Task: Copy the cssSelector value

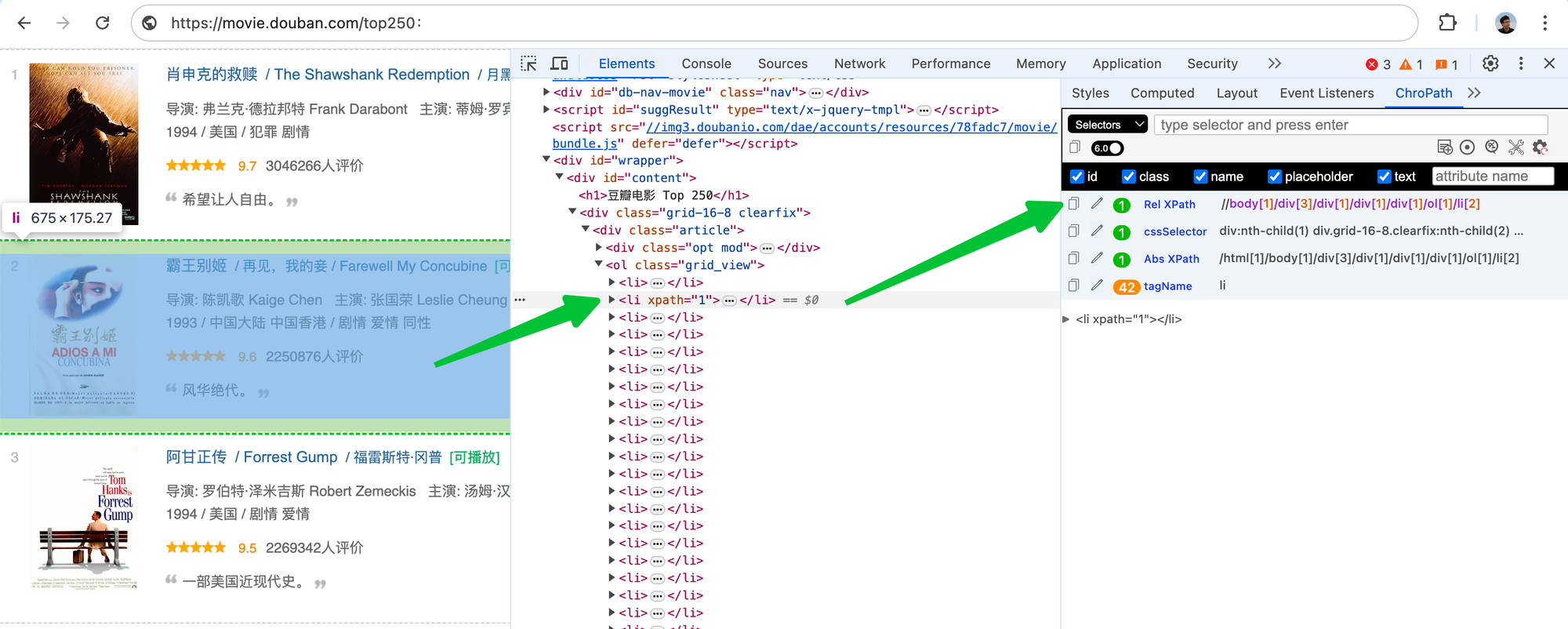Action: [x=1074, y=231]
